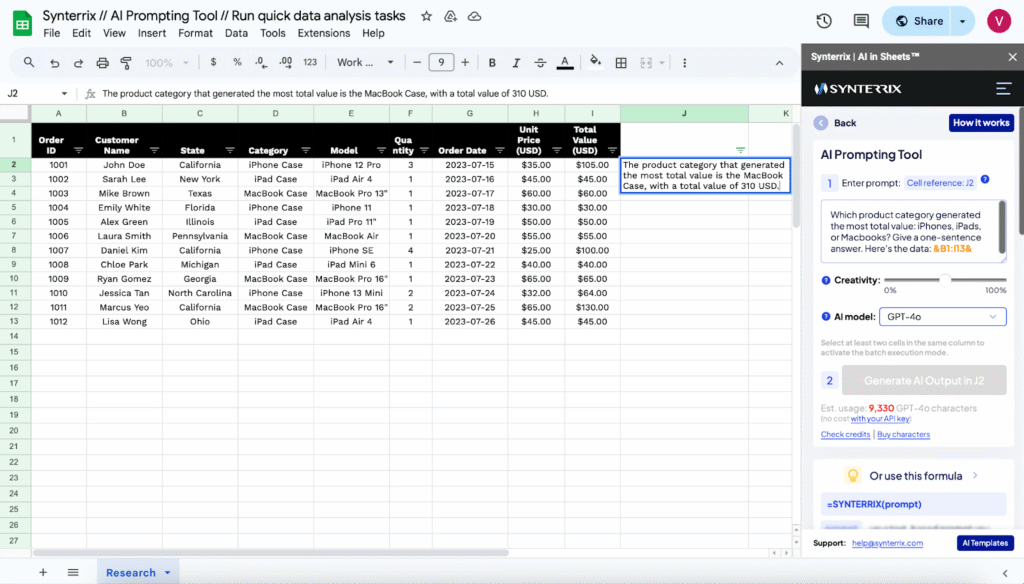Open the Extensions menu
The image size is (1024, 584).
pyautogui.click(x=324, y=33)
